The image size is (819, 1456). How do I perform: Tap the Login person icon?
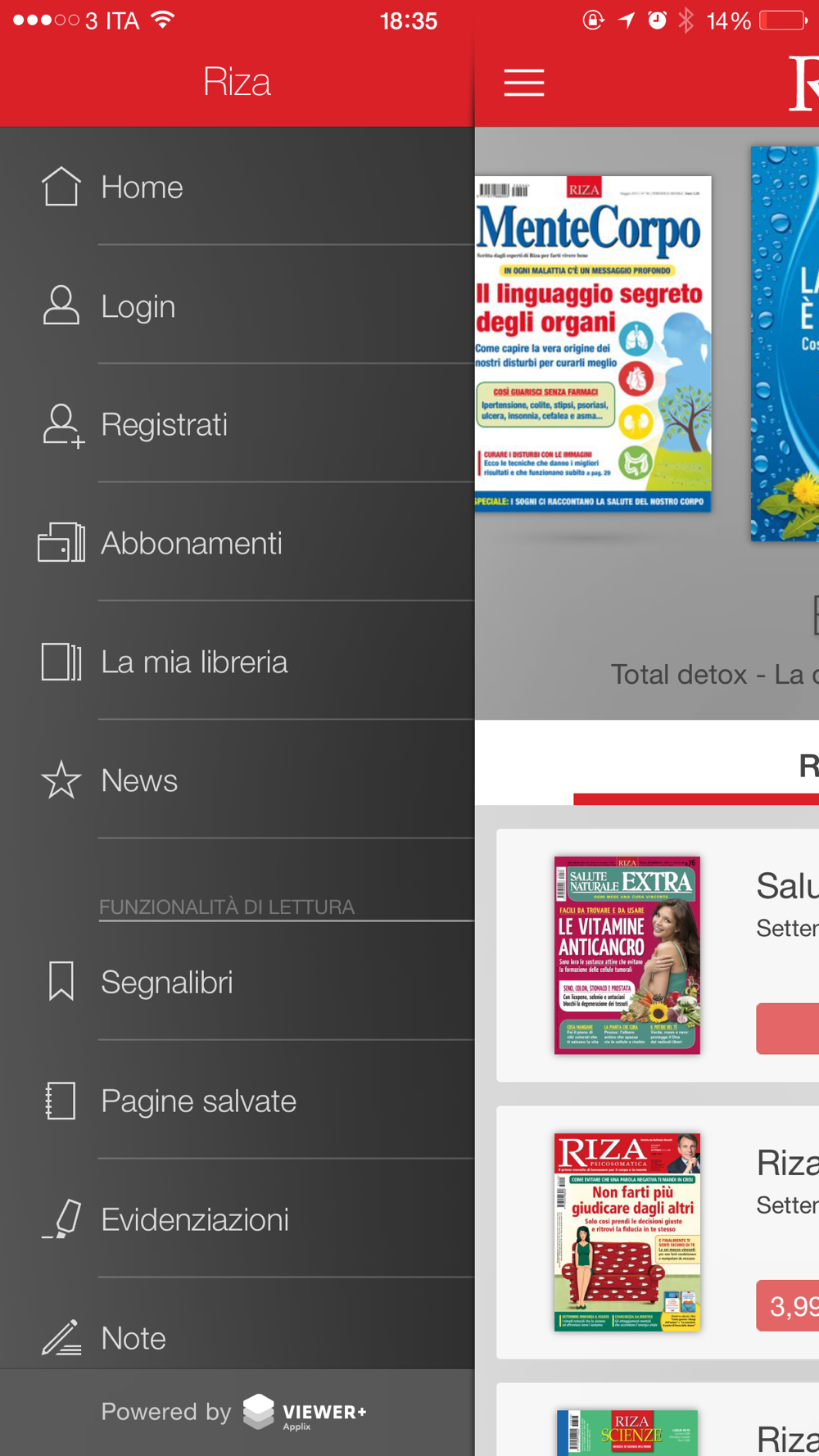pyautogui.click(x=61, y=305)
